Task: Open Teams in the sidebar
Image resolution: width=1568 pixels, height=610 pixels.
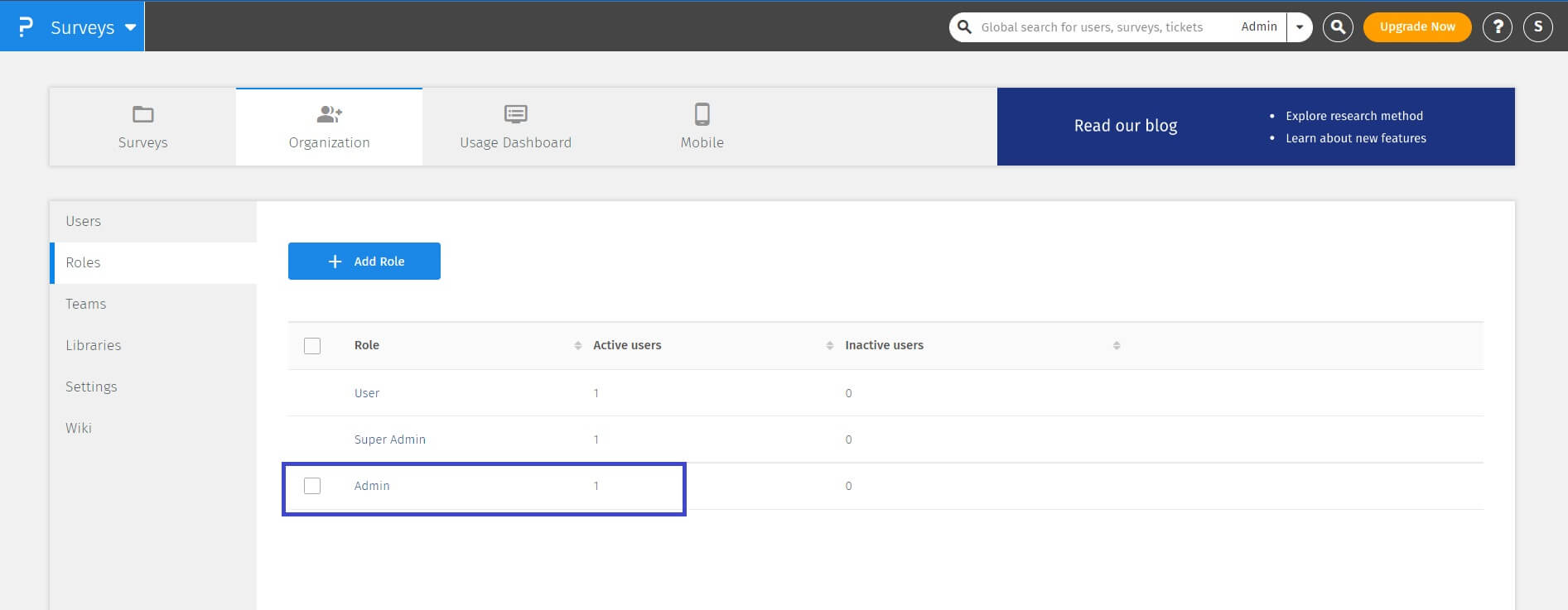Action: [x=153, y=305]
